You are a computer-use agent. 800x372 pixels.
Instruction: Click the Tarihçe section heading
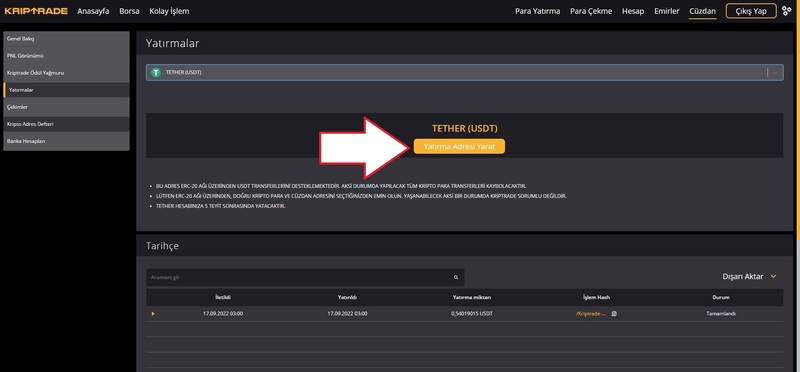point(162,246)
